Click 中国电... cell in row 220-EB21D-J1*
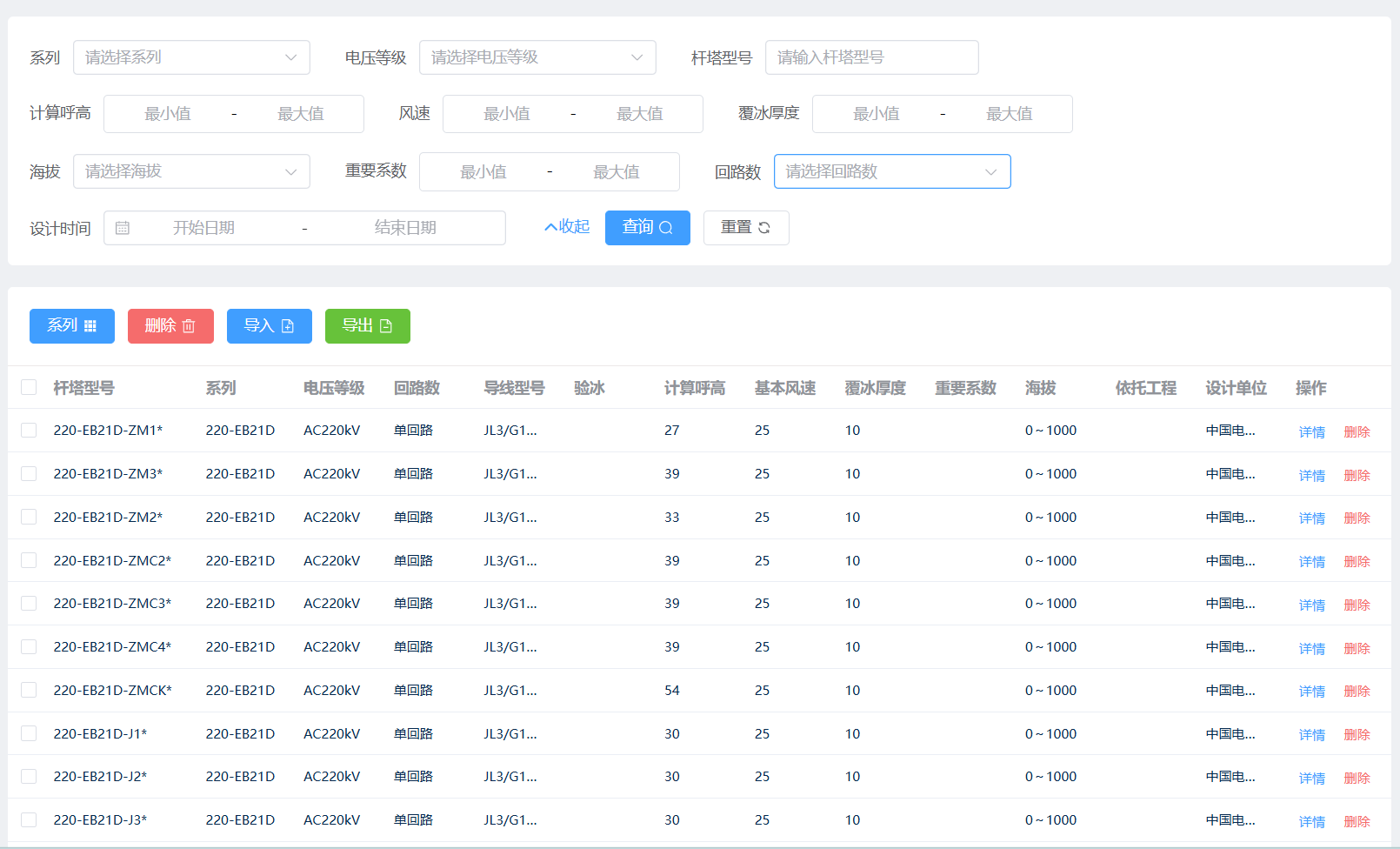This screenshot has height=849, width=1400. coord(1230,734)
